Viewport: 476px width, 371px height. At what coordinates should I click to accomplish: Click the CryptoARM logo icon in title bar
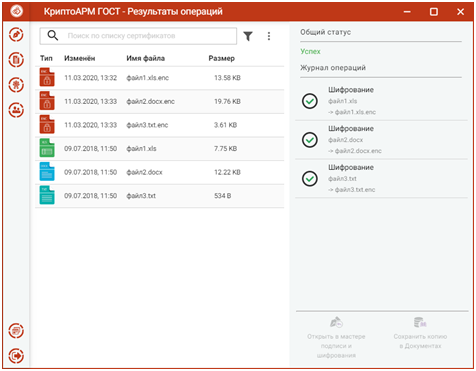pyautogui.click(x=16, y=11)
